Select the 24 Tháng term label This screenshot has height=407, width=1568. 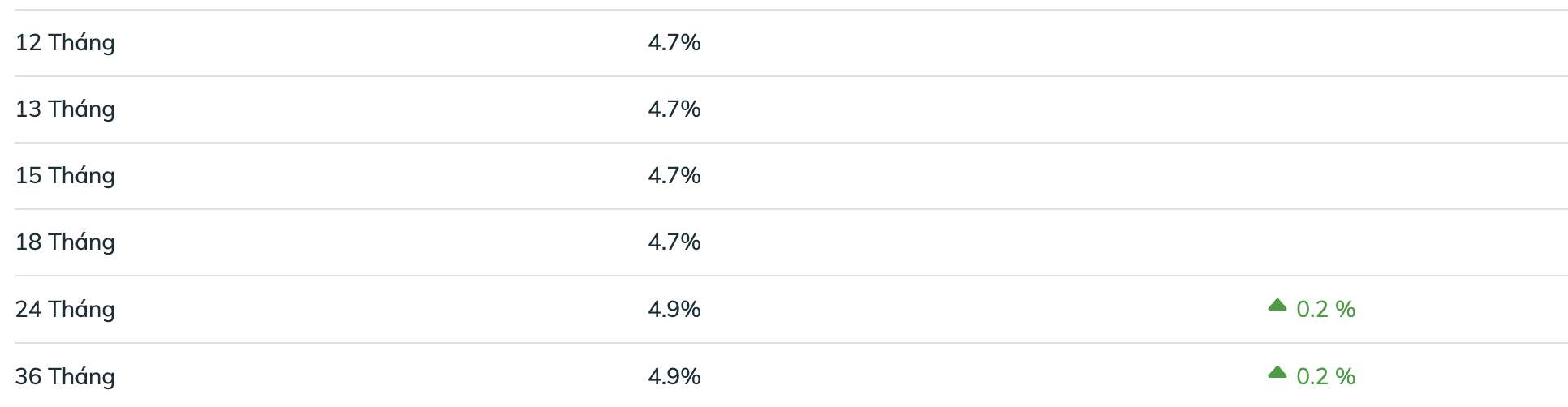pyautogui.click(x=65, y=309)
